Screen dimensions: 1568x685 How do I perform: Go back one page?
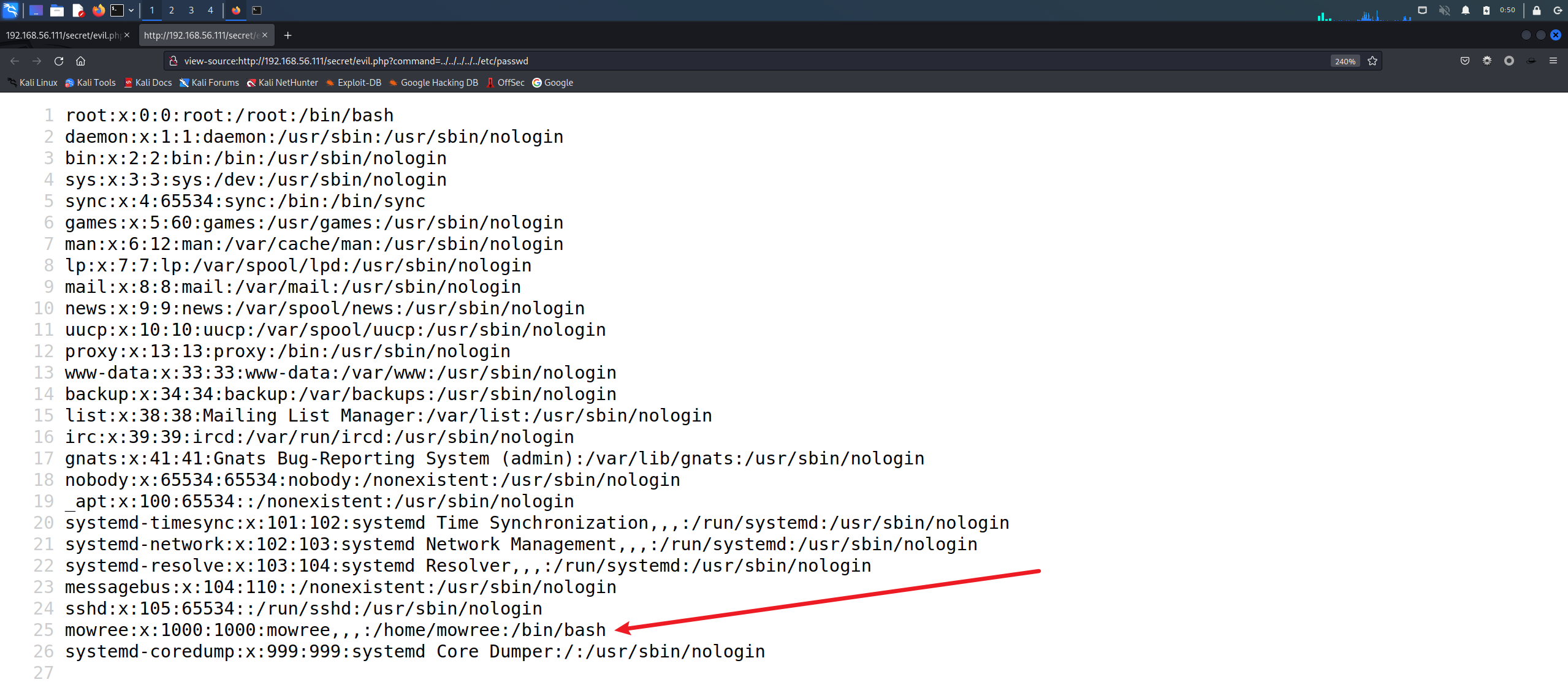pyautogui.click(x=15, y=61)
